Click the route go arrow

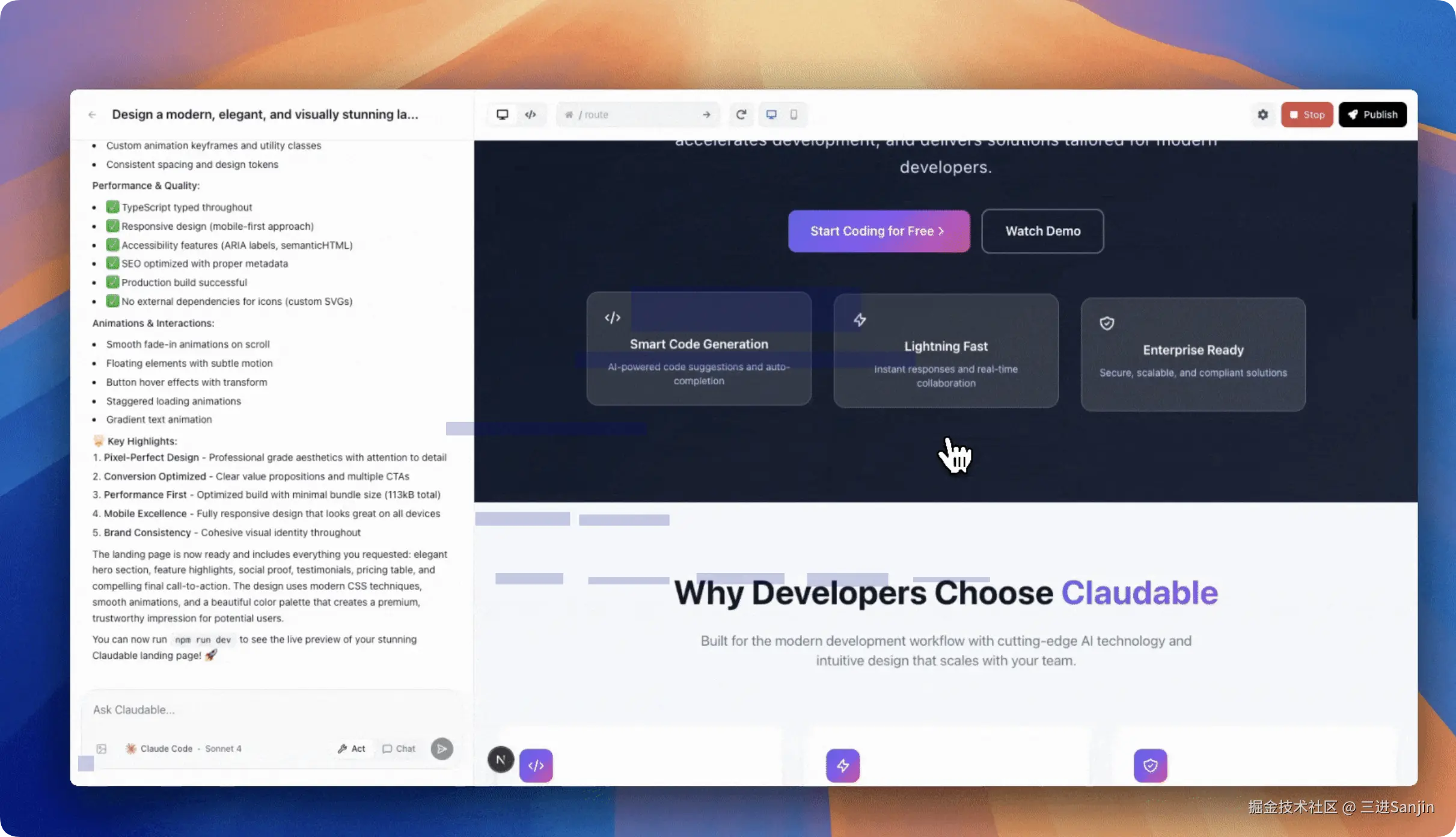706,114
